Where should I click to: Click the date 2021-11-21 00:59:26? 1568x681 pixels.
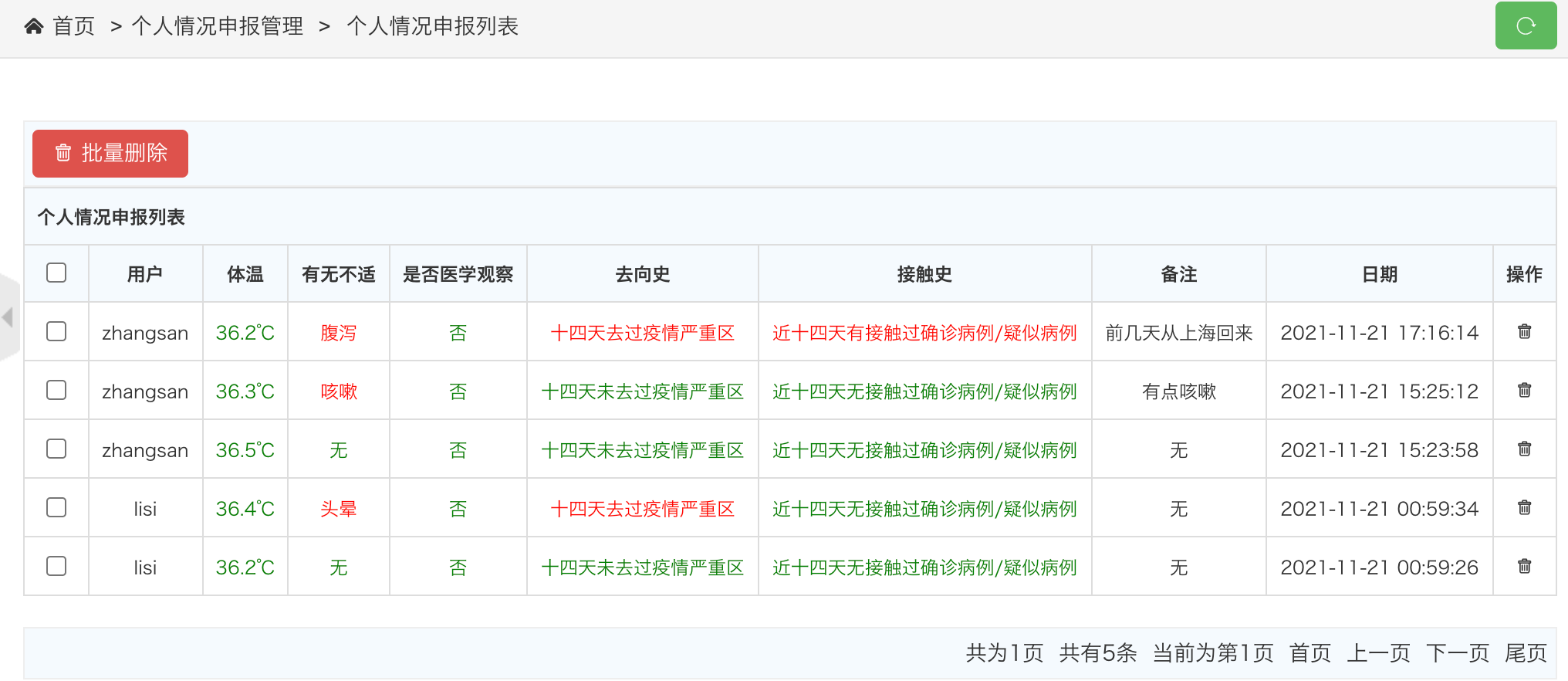point(1380,567)
